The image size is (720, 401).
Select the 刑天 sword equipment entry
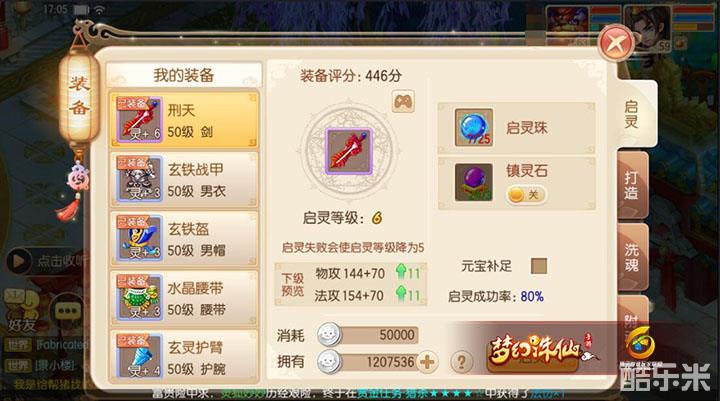(x=184, y=119)
